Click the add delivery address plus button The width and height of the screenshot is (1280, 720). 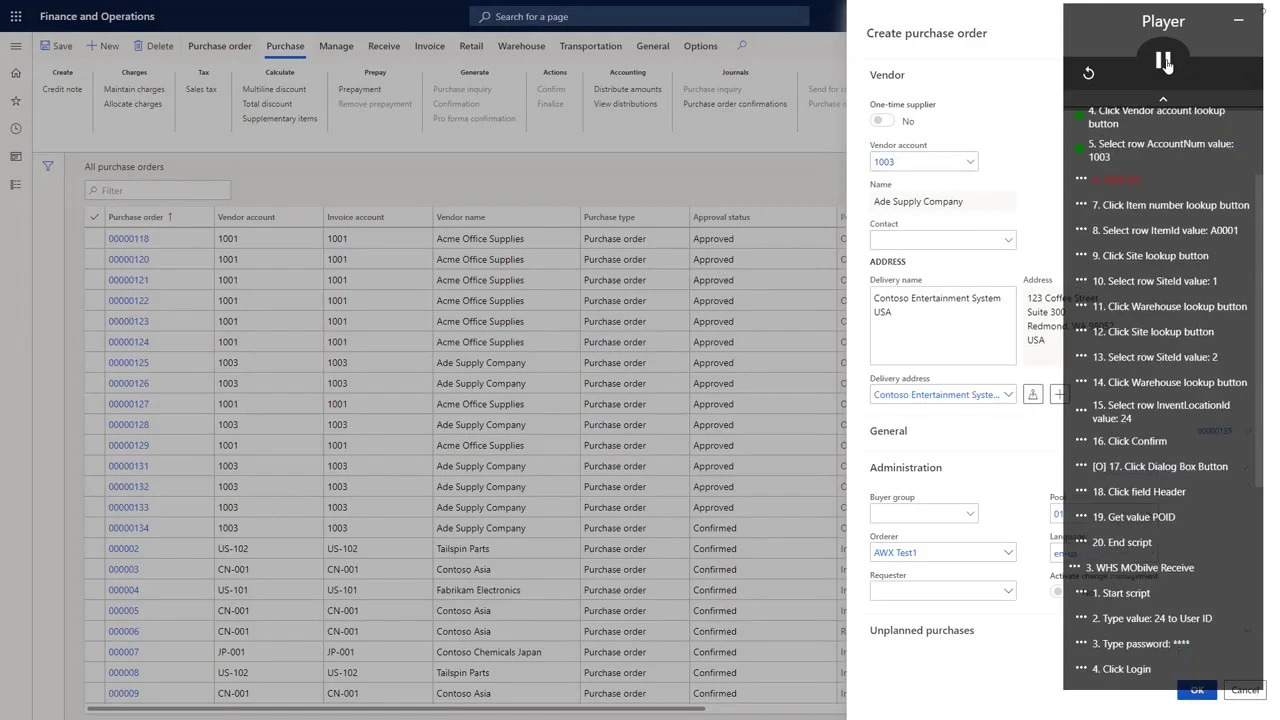[1059, 395]
